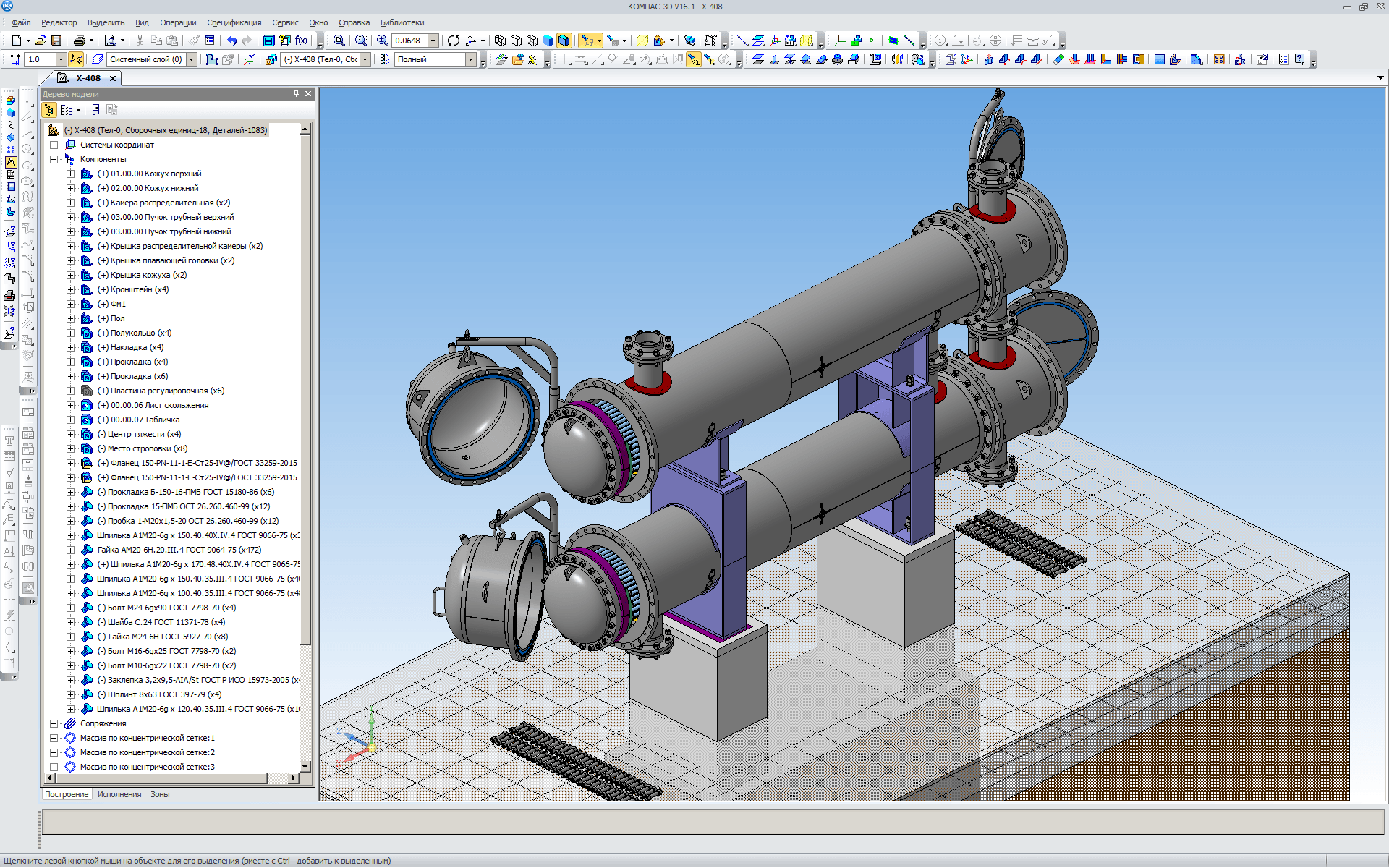Open the new document icon

click(x=16, y=41)
